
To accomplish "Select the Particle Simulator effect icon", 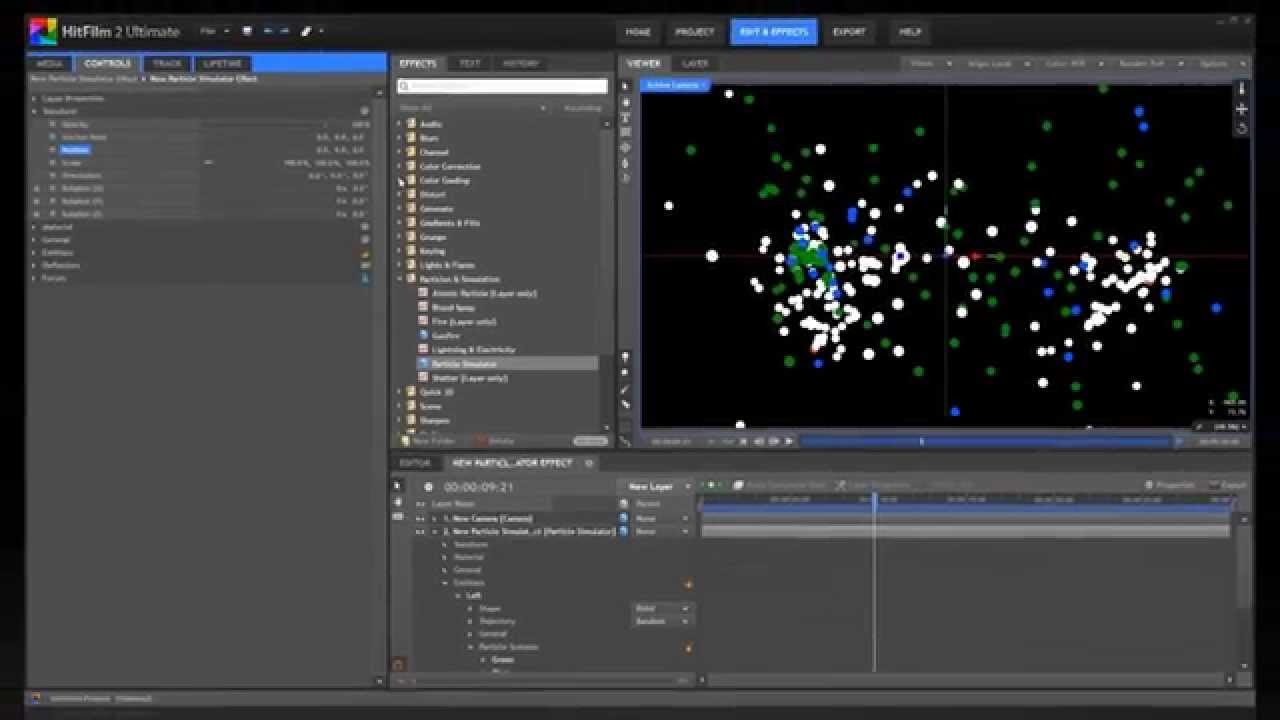I will (x=423, y=364).
